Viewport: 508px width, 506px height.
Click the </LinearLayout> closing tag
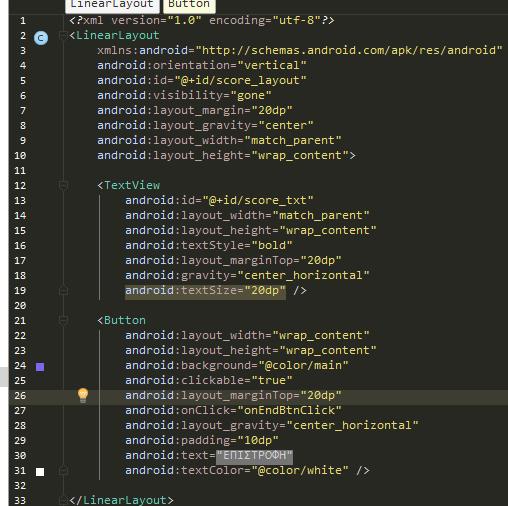click(x=121, y=500)
